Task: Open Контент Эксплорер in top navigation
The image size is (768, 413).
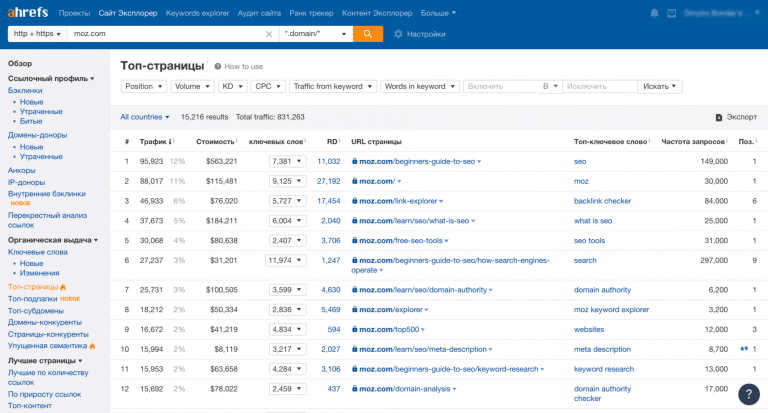Action: tap(377, 13)
